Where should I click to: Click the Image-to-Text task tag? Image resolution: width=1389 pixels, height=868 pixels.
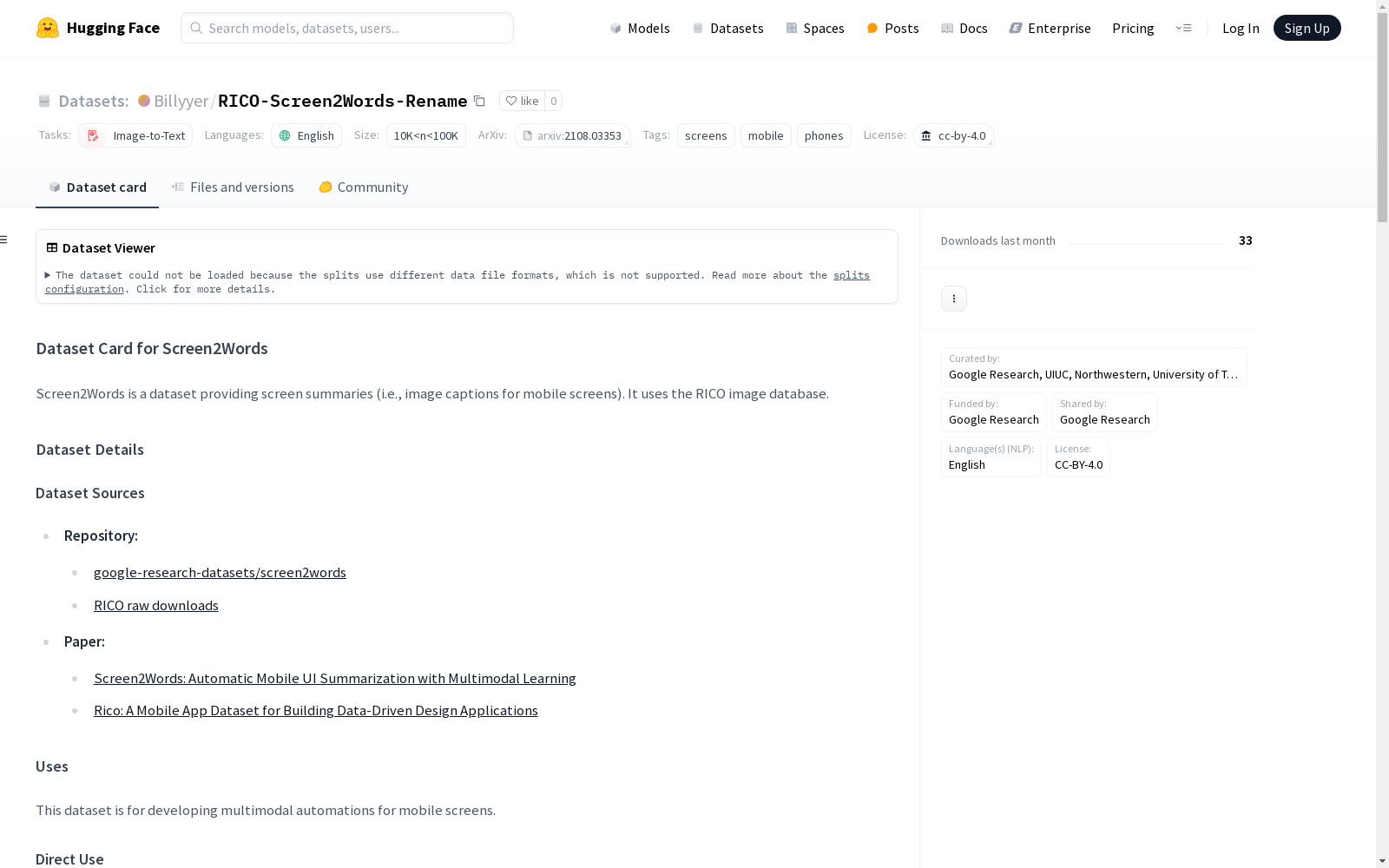pyautogui.click(x=135, y=135)
